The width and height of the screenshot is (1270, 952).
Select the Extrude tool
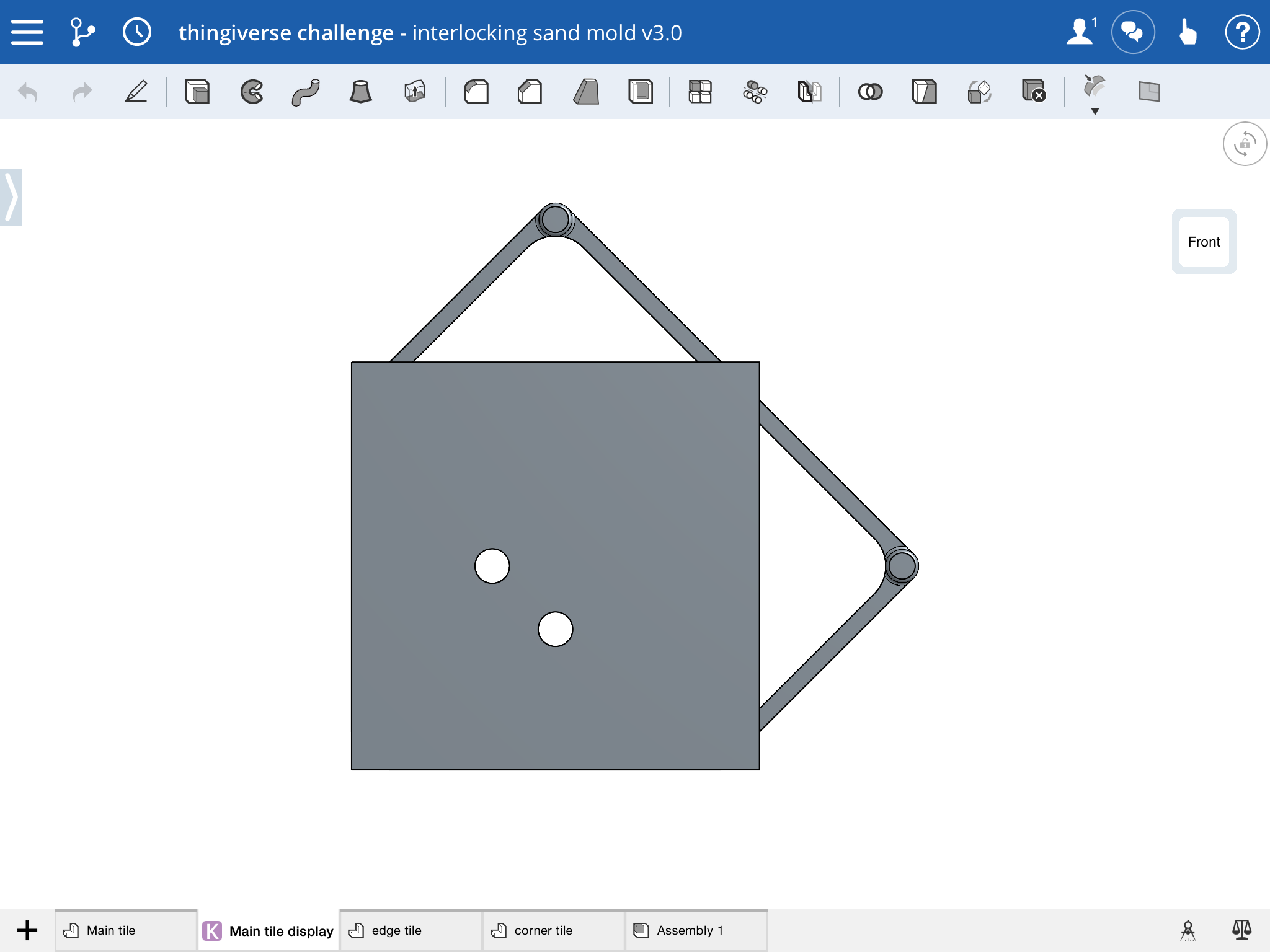tap(197, 92)
